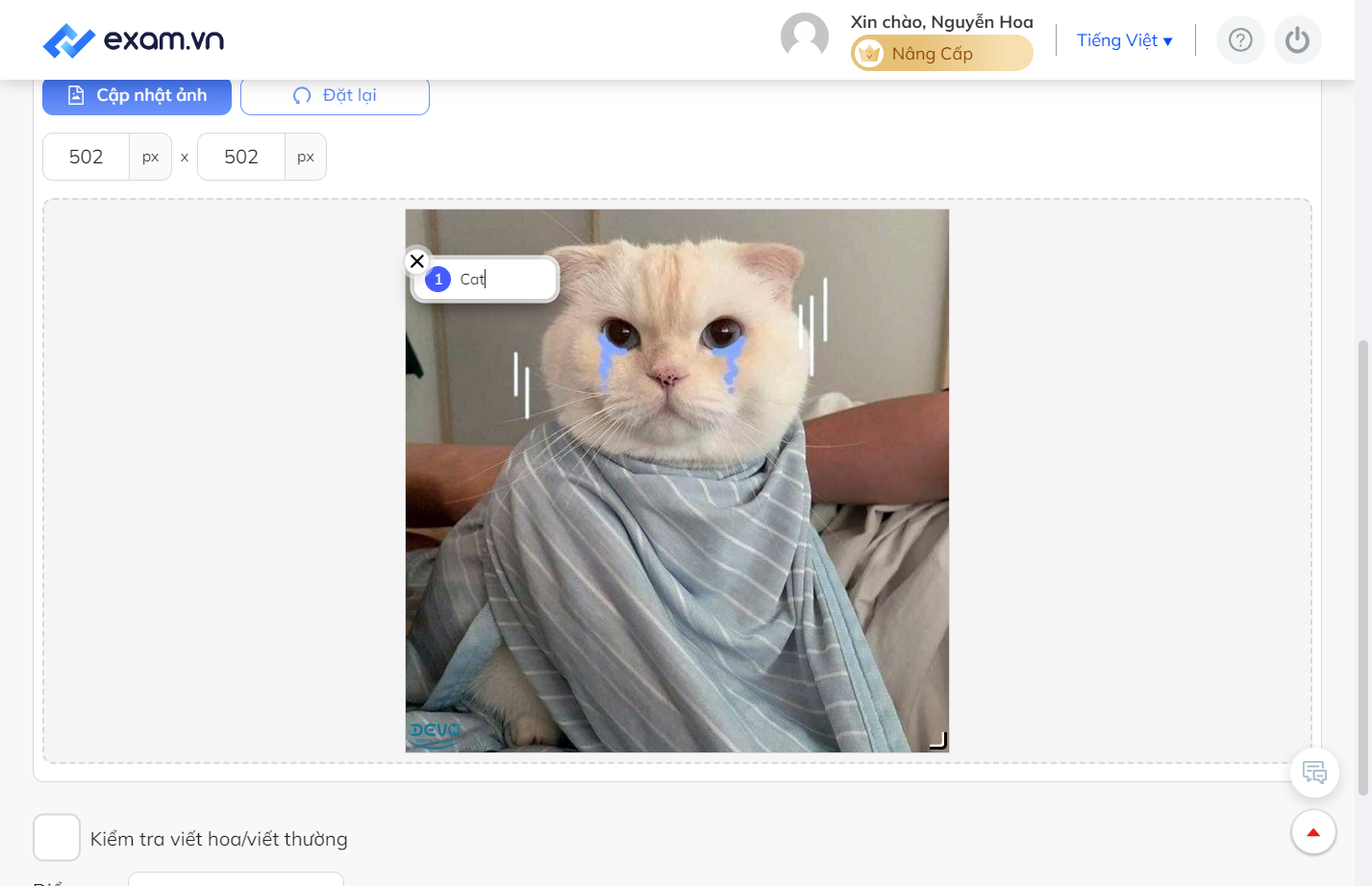
Task: Click the cat image thumbnail
Action: click(677, 480)
